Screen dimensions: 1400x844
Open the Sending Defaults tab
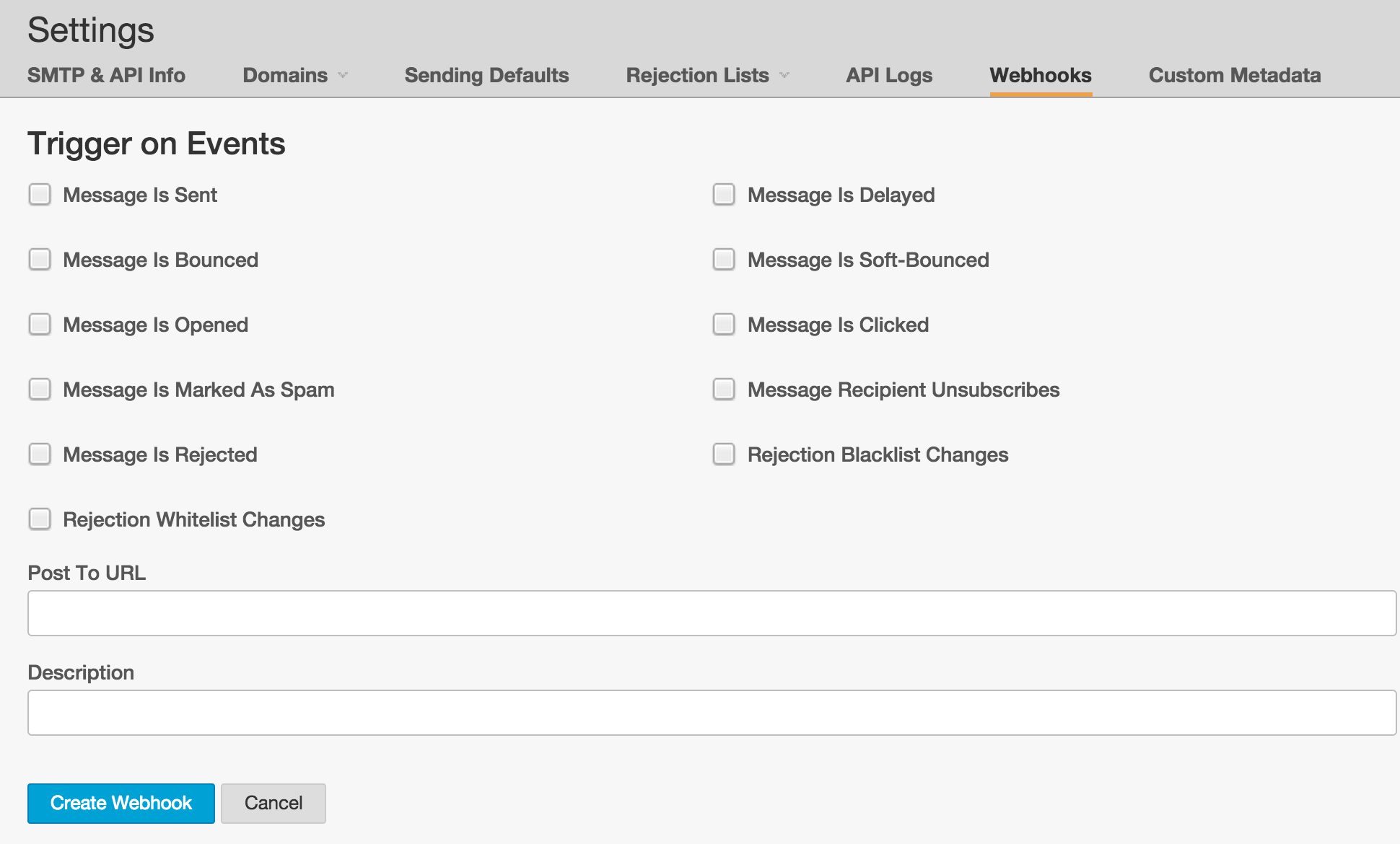[486, 76]
